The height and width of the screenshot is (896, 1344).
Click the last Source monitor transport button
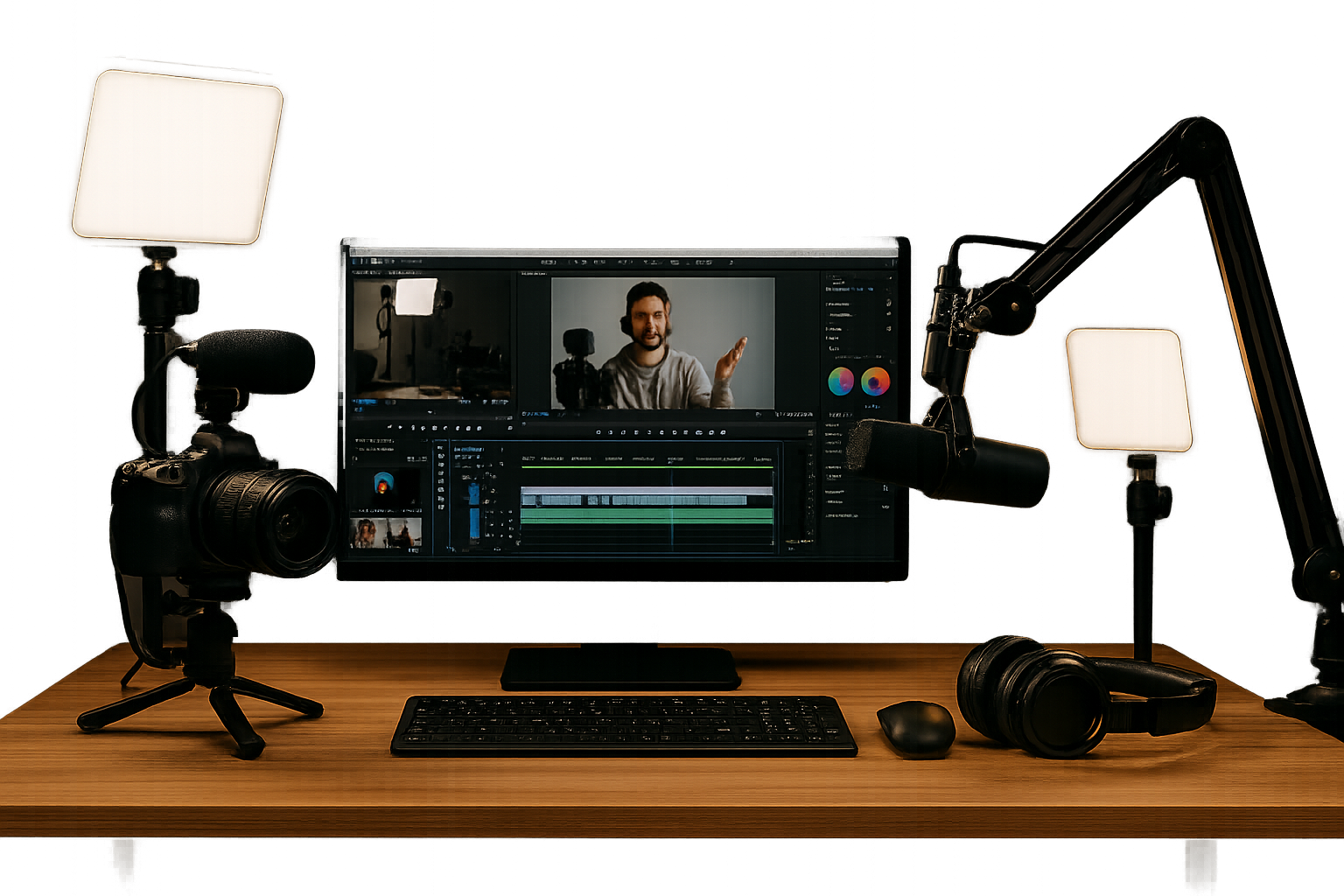pyautogui.click(x=479, y=428)
